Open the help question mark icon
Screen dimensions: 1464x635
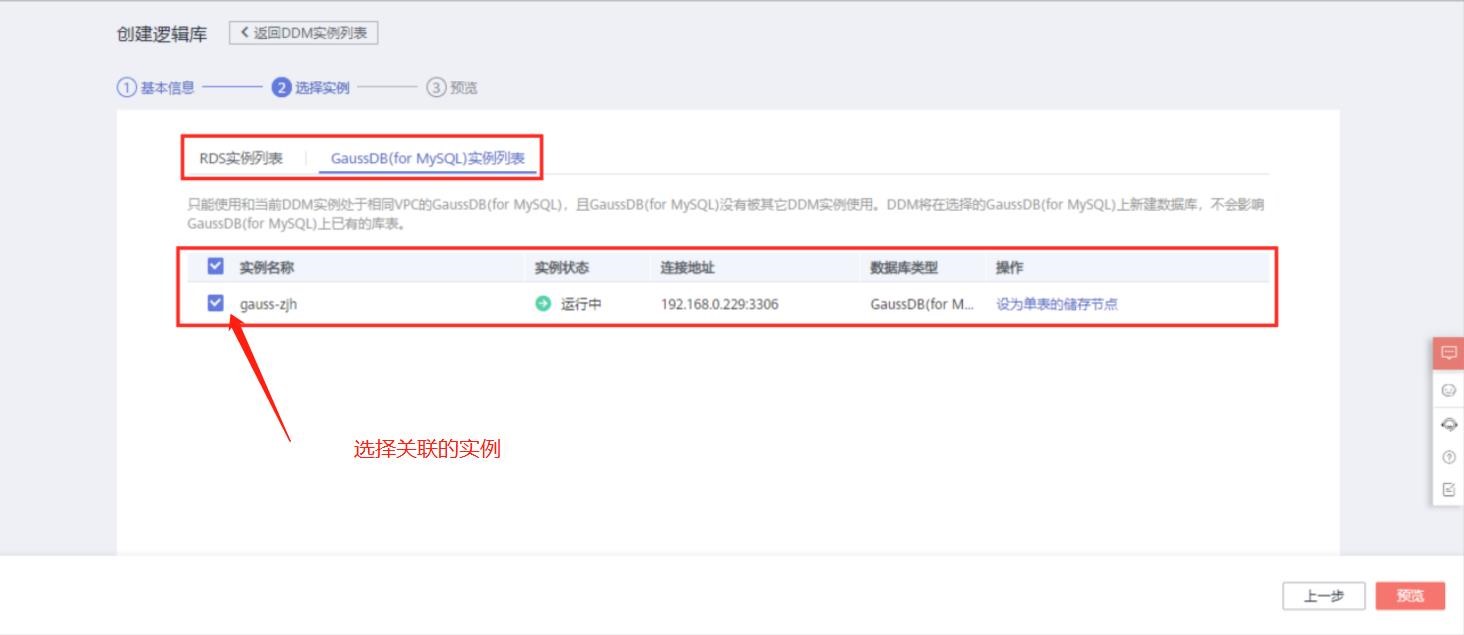[1449, 457]
